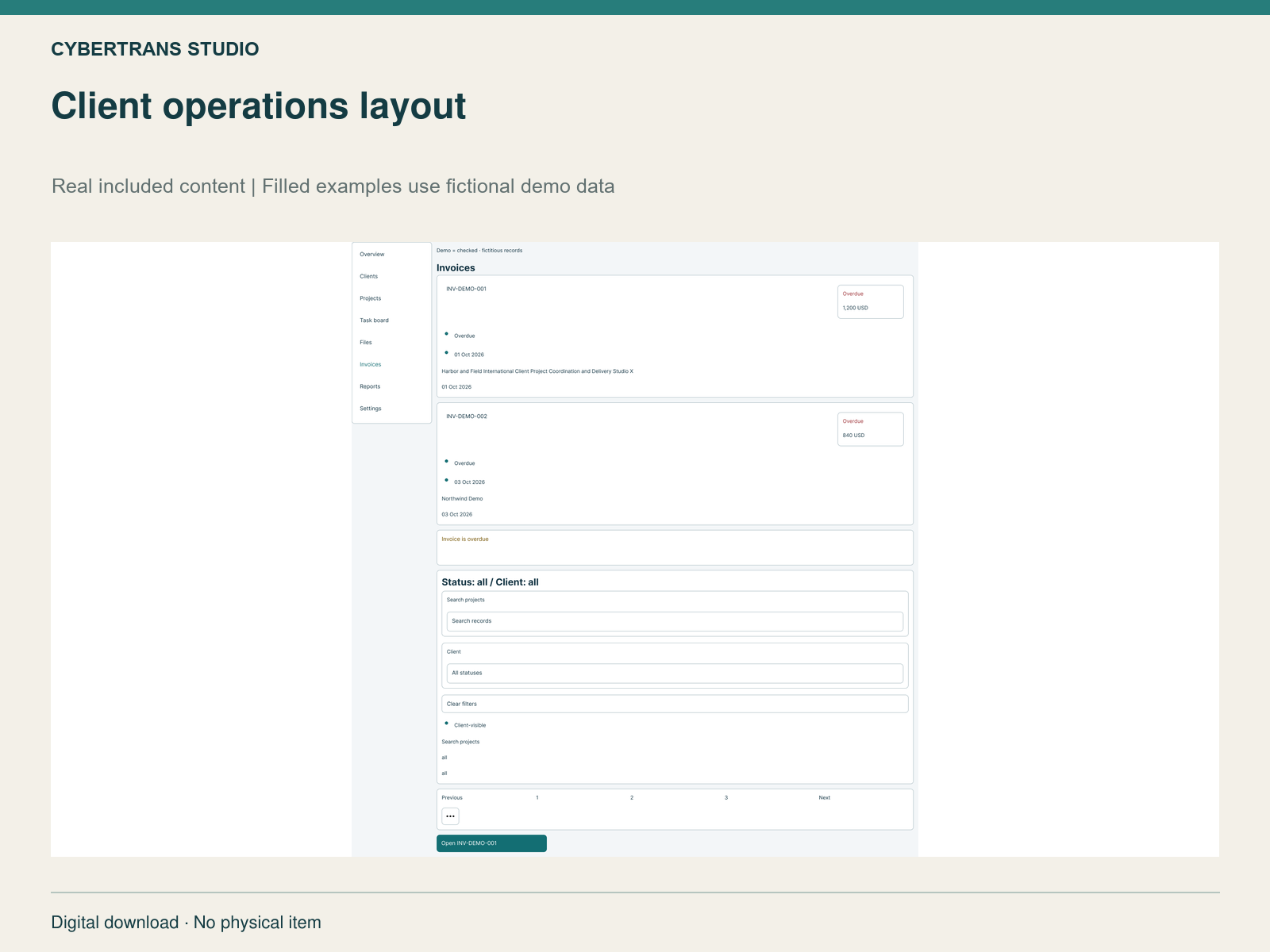Go to page 2 in pagination
This screenshot has height=952, width=1270.
(632, 798)
